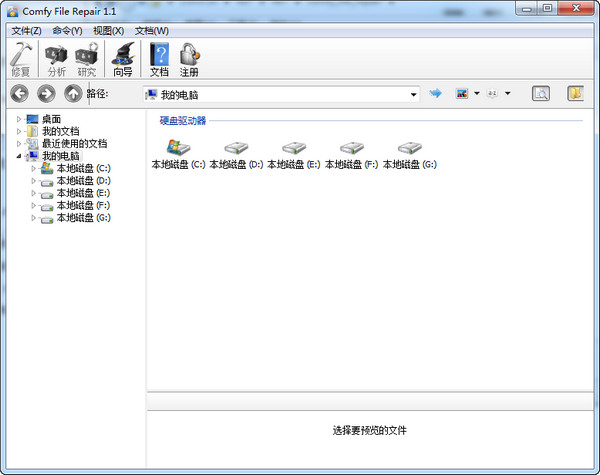Expand 本地磁盘 (D:) in the tree
600x475 pixels.
click(x=34, y=181)
